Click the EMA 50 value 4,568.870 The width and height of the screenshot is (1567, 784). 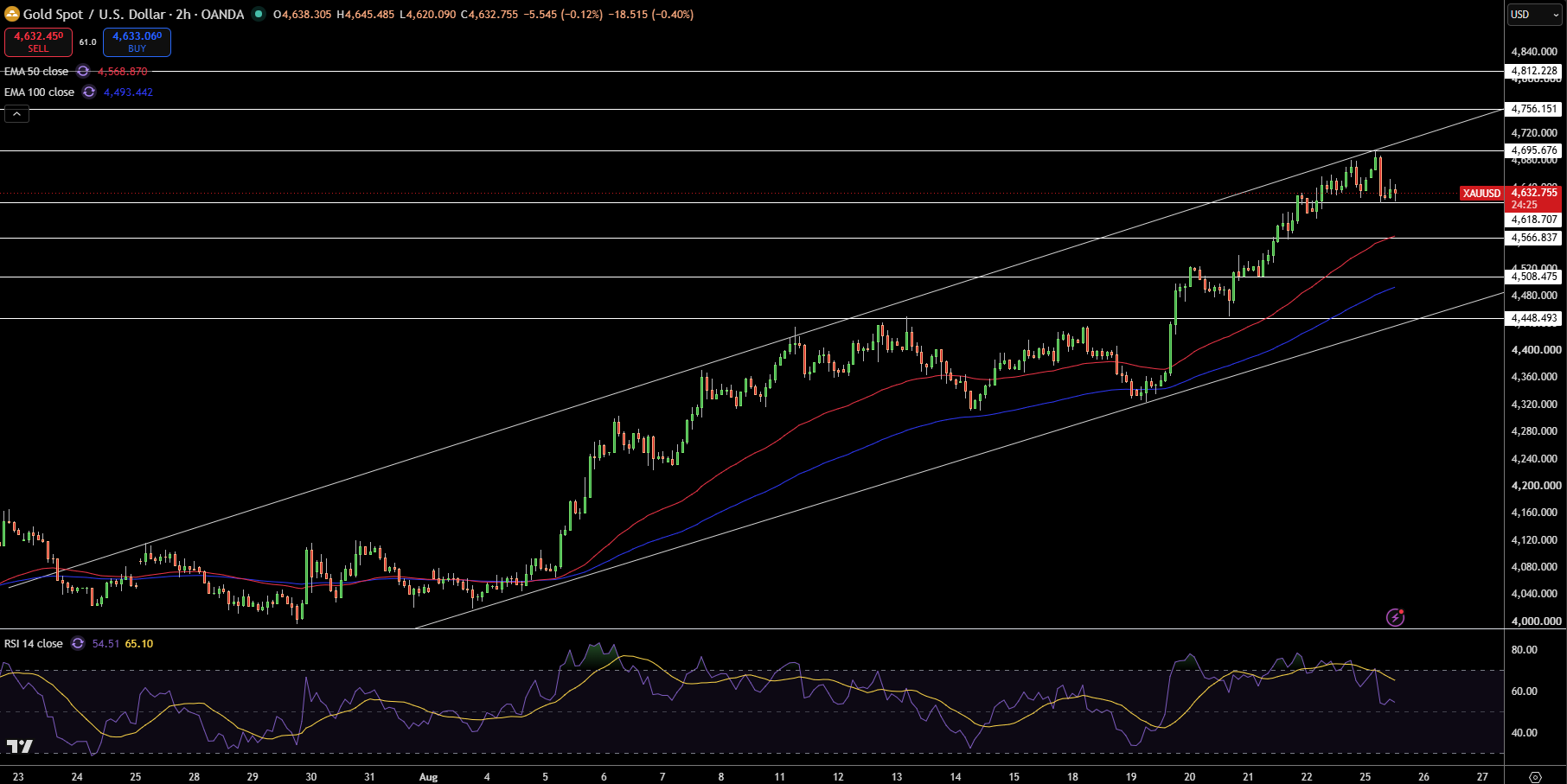(x=122, y=72)
